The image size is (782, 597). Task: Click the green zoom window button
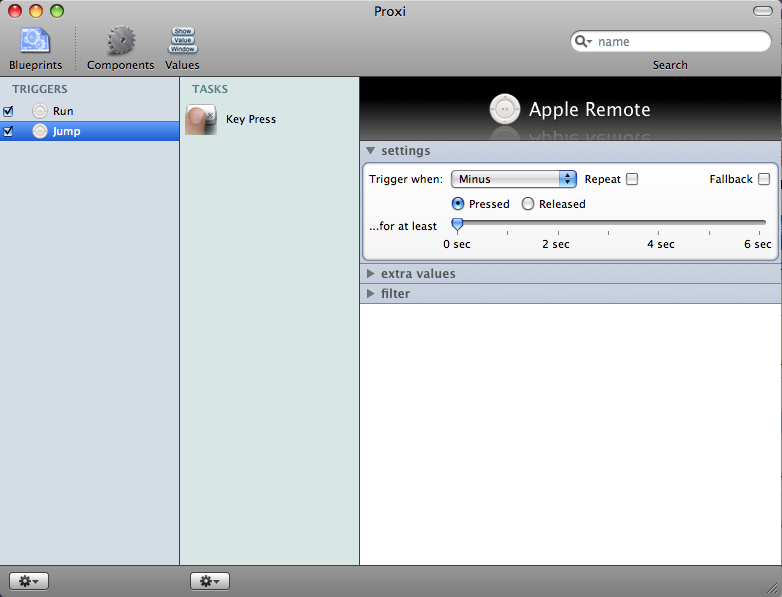[x=57, y=11]
